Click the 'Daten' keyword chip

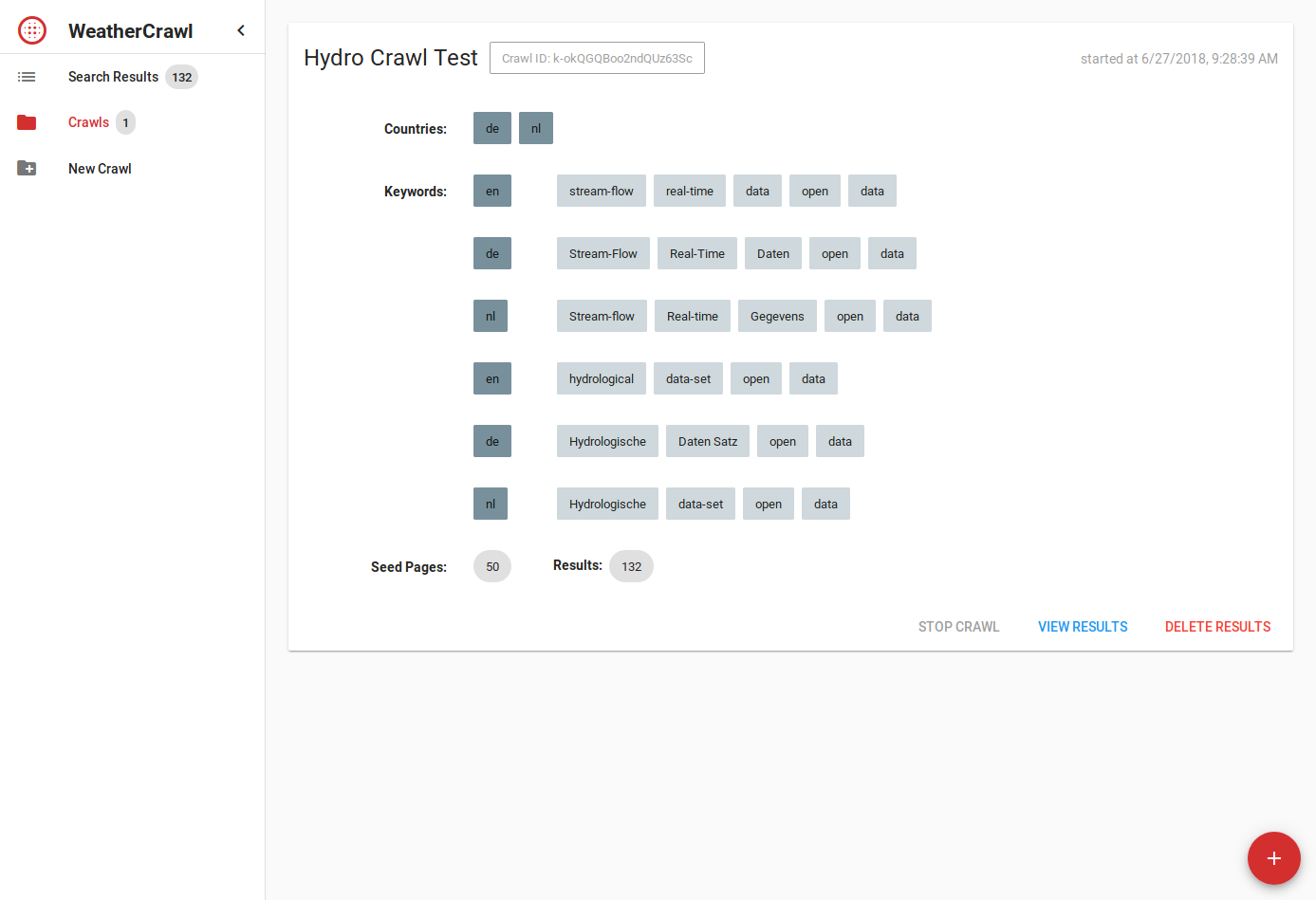pyautogui.click(x=773, y=253)
